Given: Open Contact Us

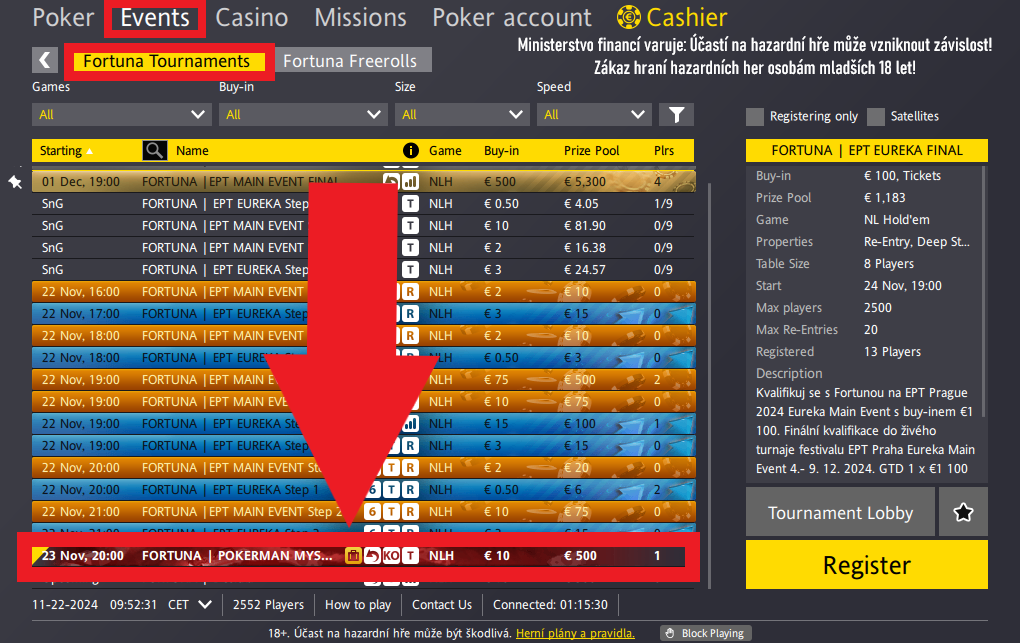Looking at the screenshot, I should pos(442,605).
